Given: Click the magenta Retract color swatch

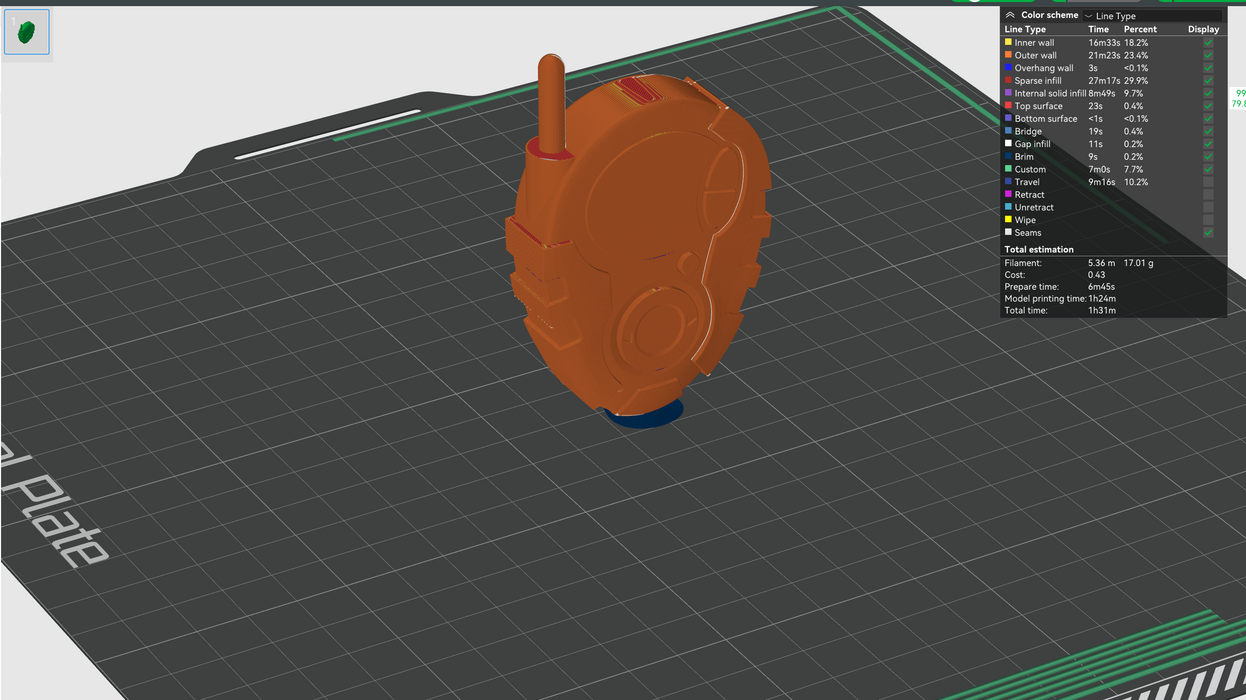Looking at the screenshot, I should coord(1008,195).
